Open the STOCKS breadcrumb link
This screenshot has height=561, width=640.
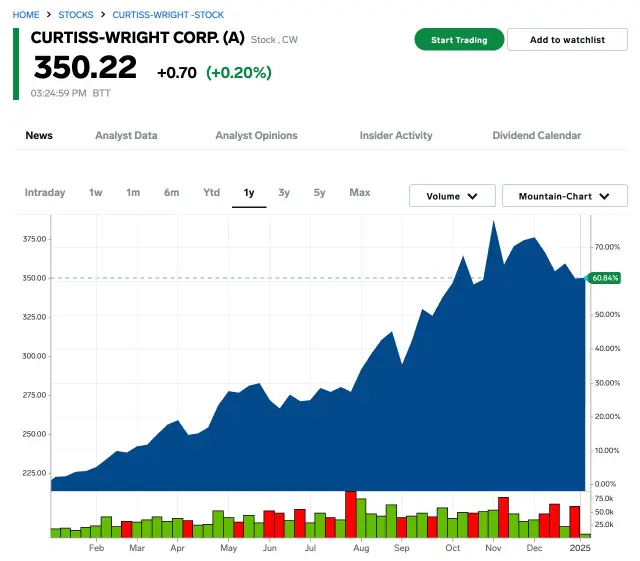(x=76, y=15)
